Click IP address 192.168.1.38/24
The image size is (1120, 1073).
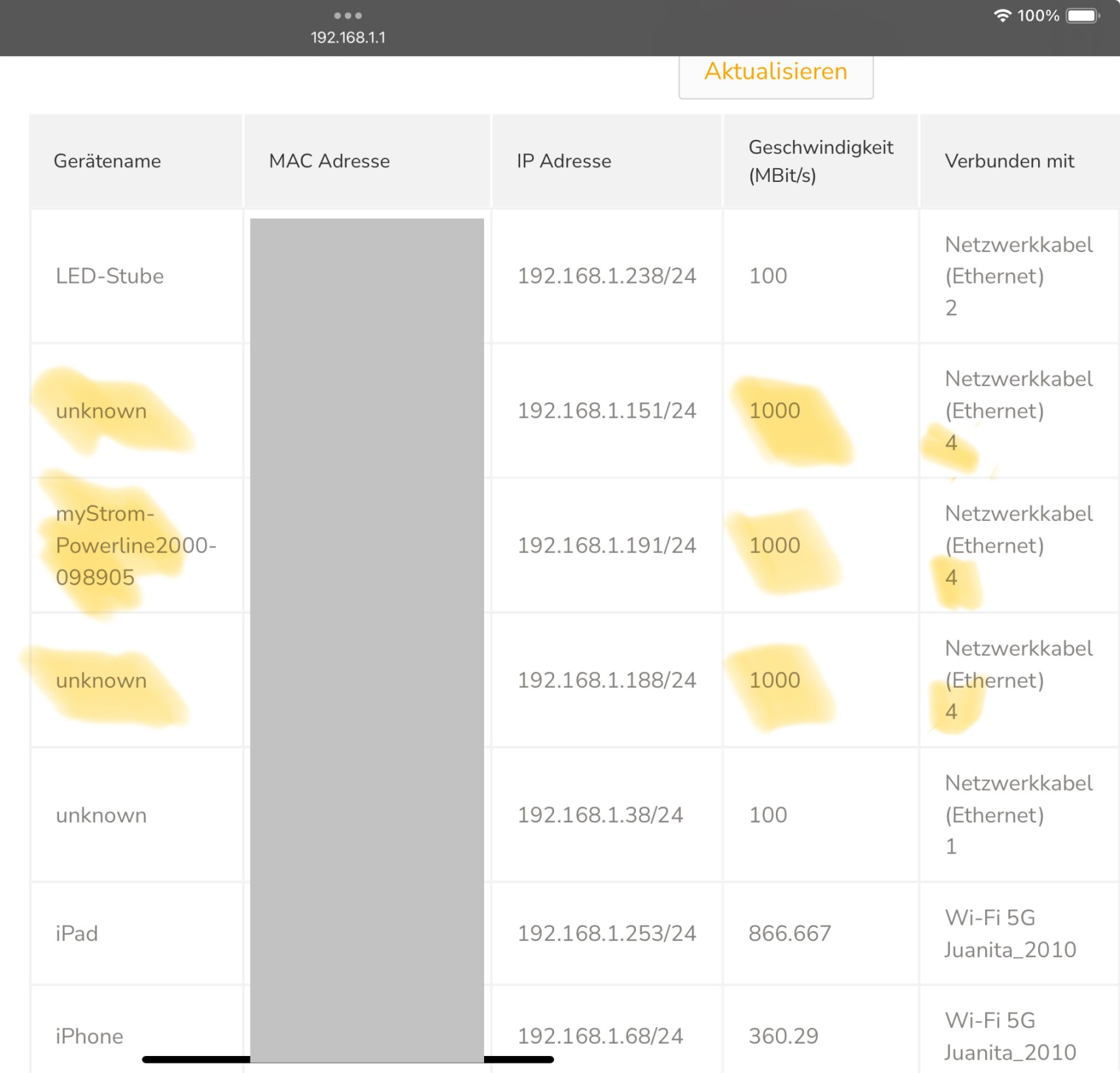coord(600,815)
